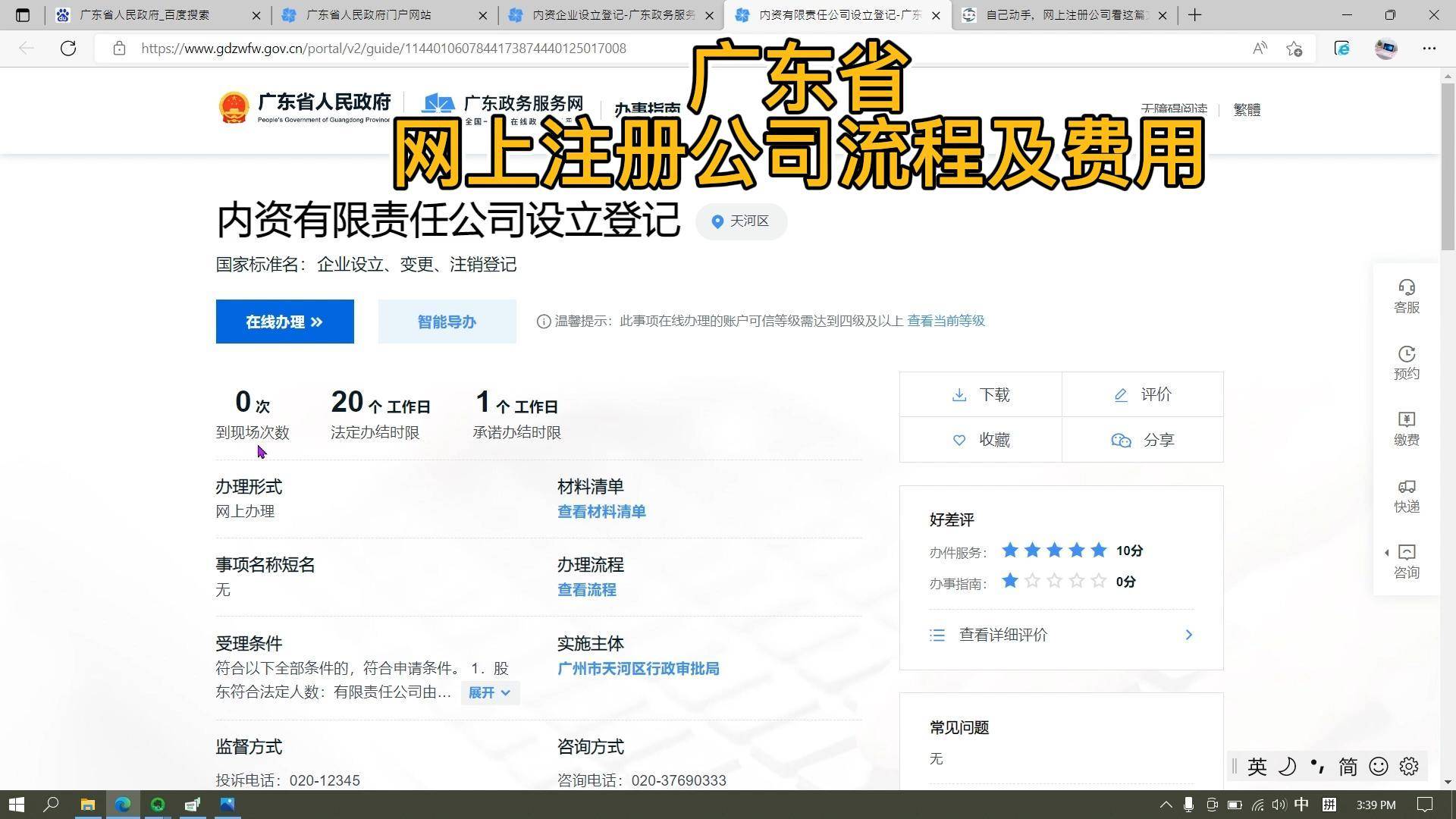Click the 咨询 chat icon
1456x819 pixels.
tap(1407, 552)
